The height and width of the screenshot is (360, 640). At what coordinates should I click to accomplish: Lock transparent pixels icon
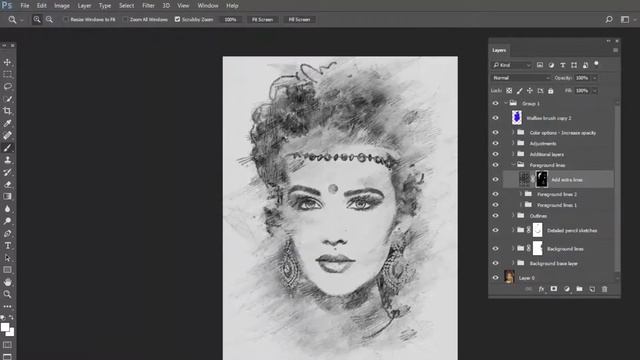(x=509, y=91)
